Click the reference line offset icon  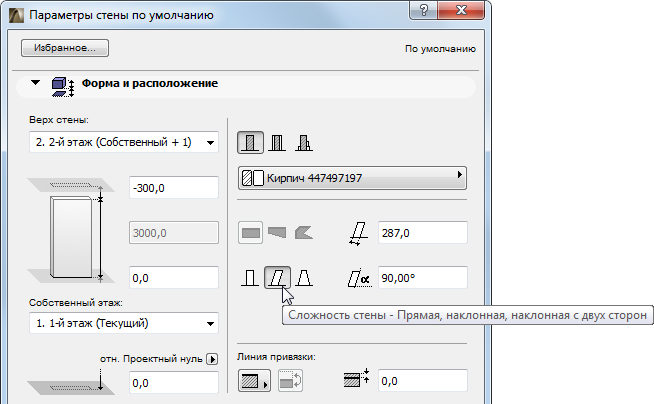356,378
